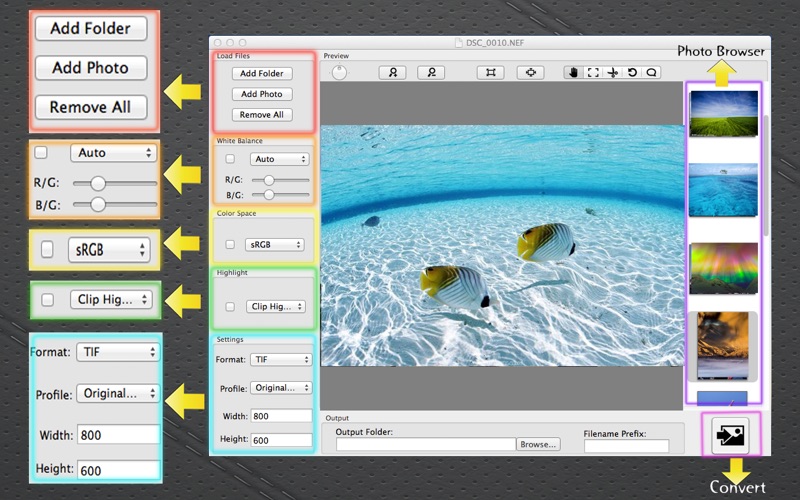This screenshot has width=800, height=500.
Task: Select the aurora thumbnail in the photo browser
Action: 723,268
